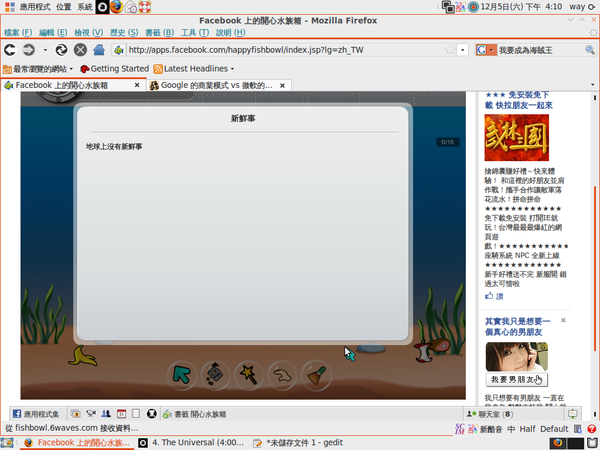Click 我要男朋友 ad button
The height and width of the screenshot is (450, 600).
pos(517,380)
